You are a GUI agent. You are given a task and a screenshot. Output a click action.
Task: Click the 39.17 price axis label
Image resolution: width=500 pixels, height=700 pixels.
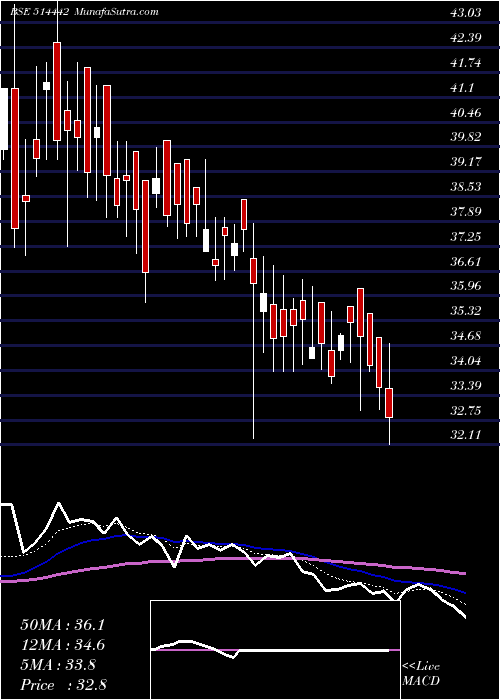tap(466, 162)
